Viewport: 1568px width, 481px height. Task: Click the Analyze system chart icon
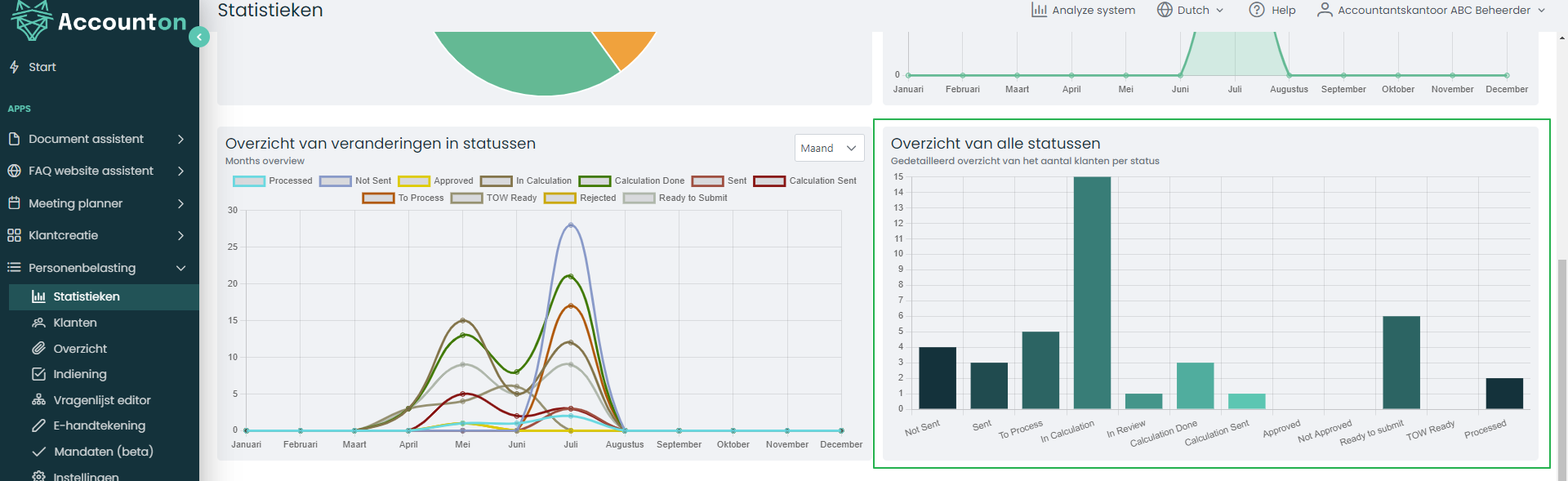(x=1039, y=10)
